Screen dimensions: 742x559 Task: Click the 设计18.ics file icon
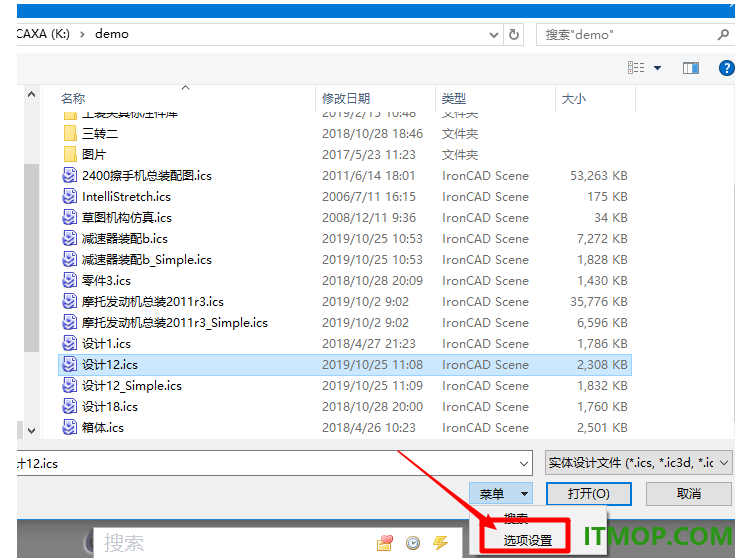(70, 406)
